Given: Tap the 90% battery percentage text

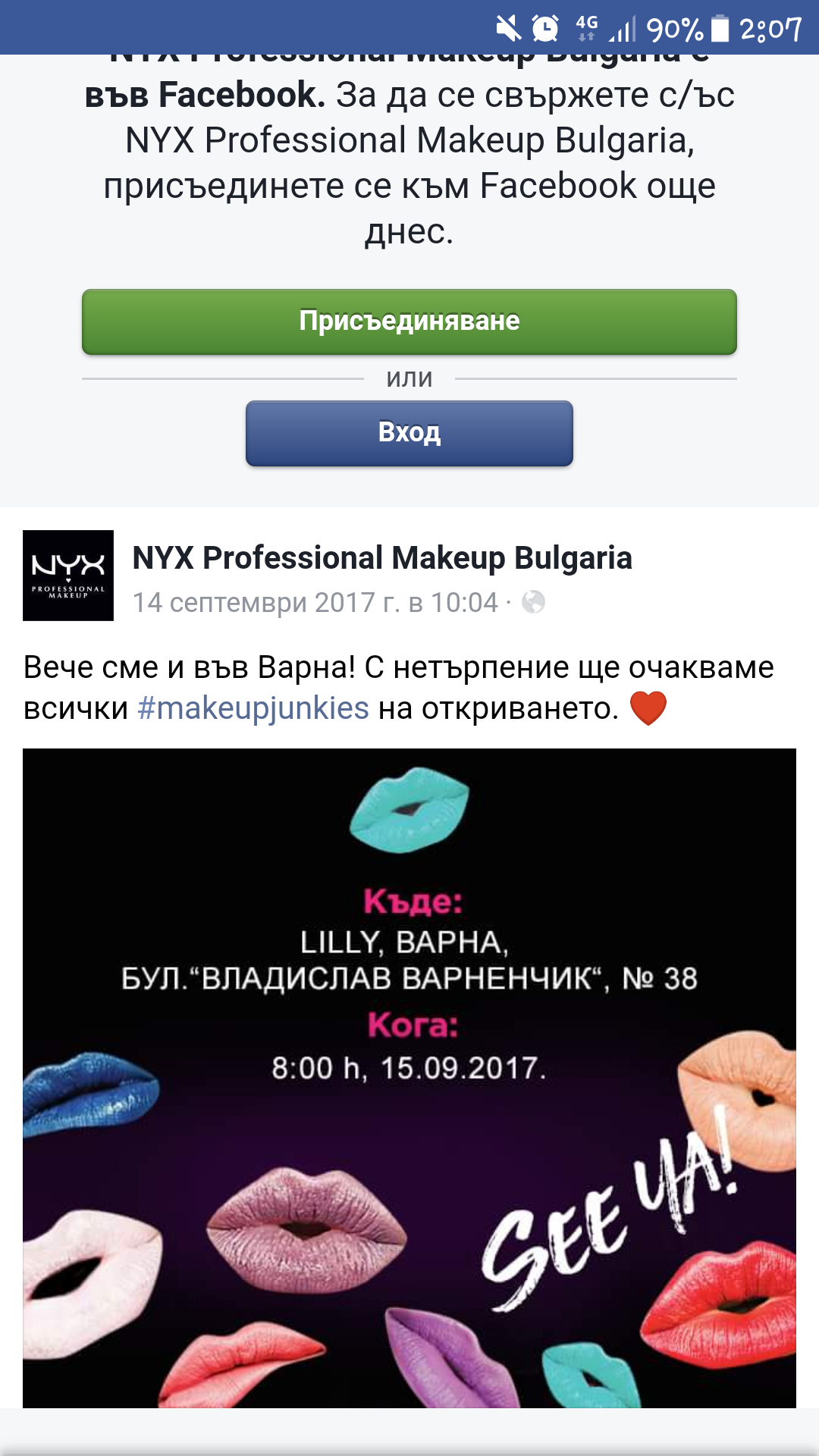Looking at the screenshot, I should [x=675, y=30].
